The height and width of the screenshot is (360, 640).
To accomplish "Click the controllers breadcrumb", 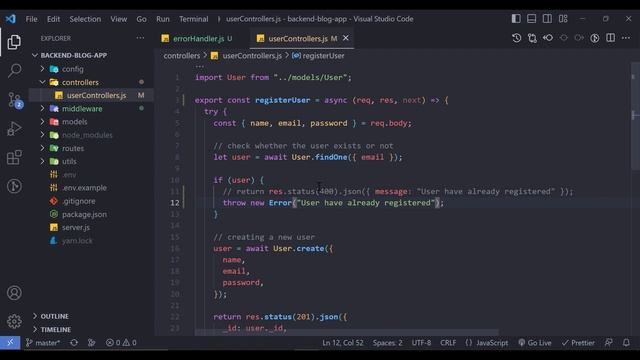I will tap(182, 56).
